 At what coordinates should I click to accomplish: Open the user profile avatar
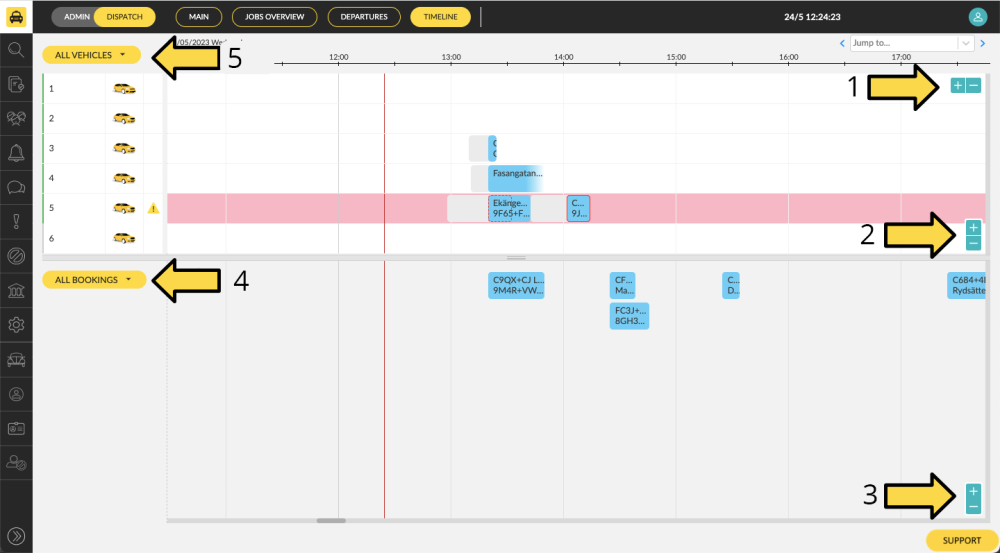[x=977, y=16]
